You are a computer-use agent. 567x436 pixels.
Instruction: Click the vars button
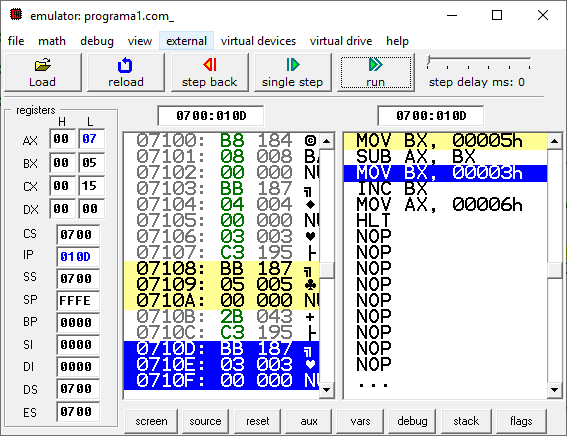tap(360, 421)
